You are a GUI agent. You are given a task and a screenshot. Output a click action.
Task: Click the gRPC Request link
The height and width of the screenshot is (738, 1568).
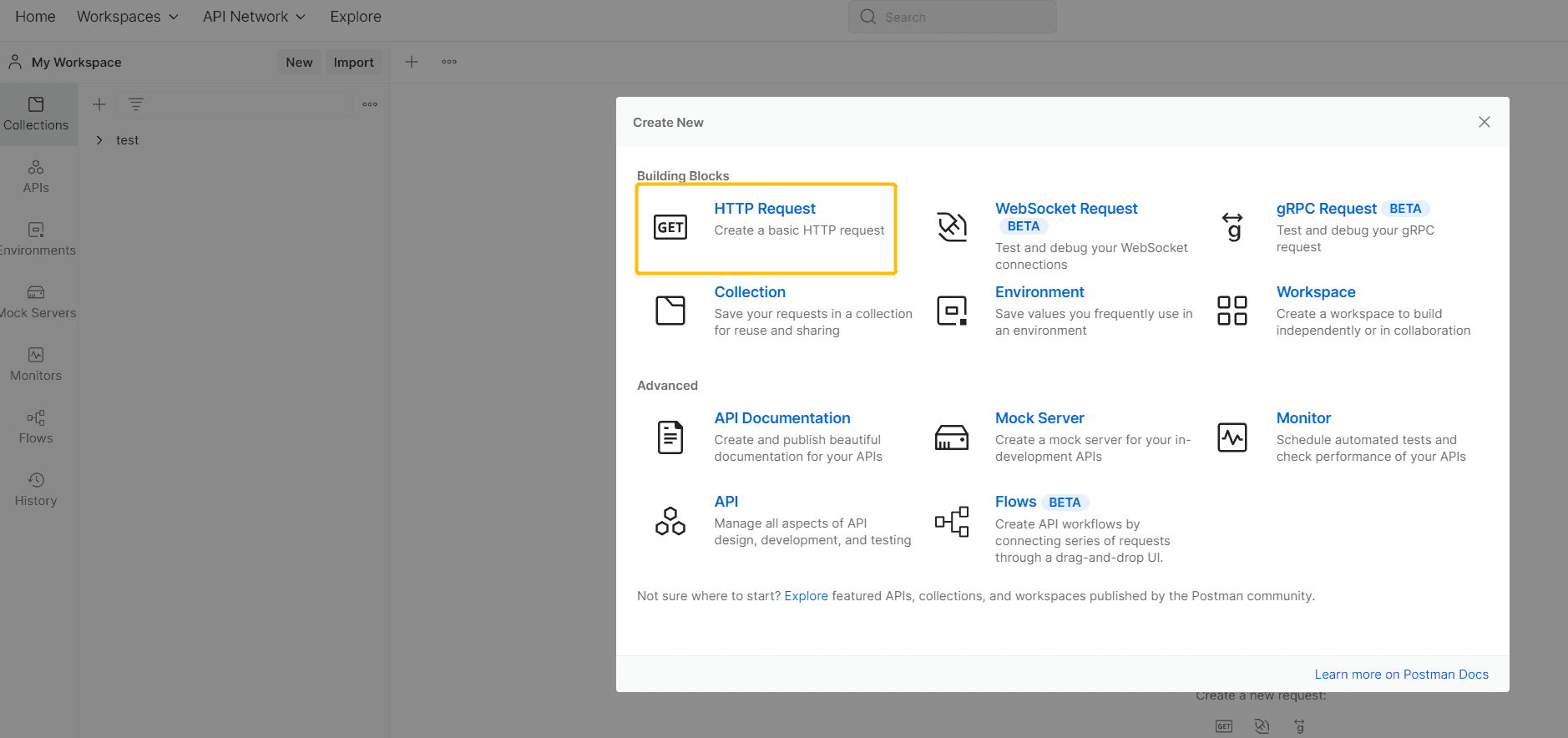[x=1326, y=209]
